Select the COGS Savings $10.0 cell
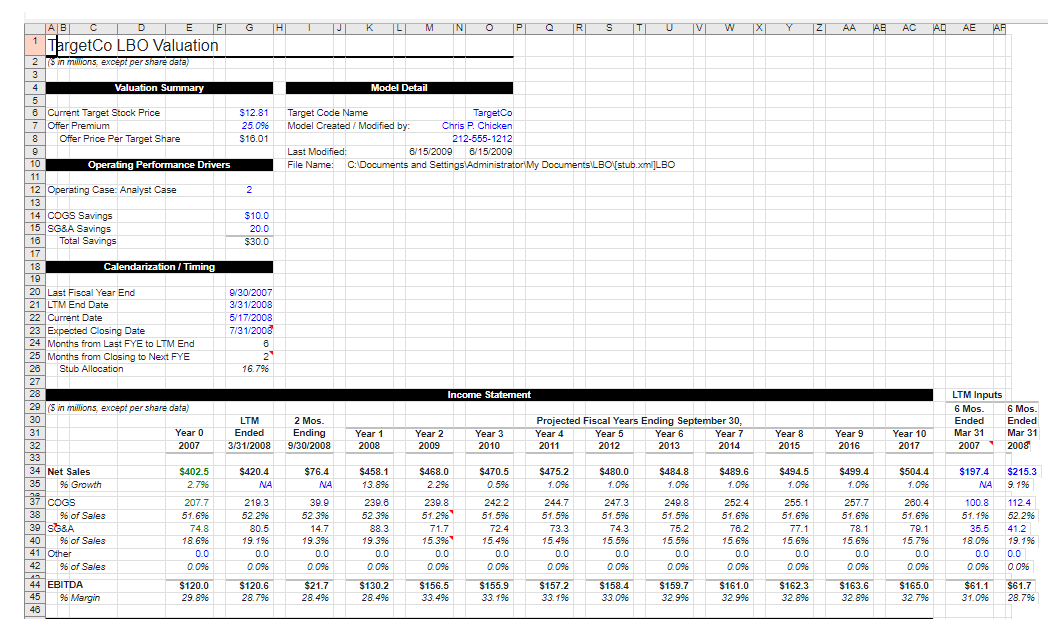 click(x=250, y=215)
